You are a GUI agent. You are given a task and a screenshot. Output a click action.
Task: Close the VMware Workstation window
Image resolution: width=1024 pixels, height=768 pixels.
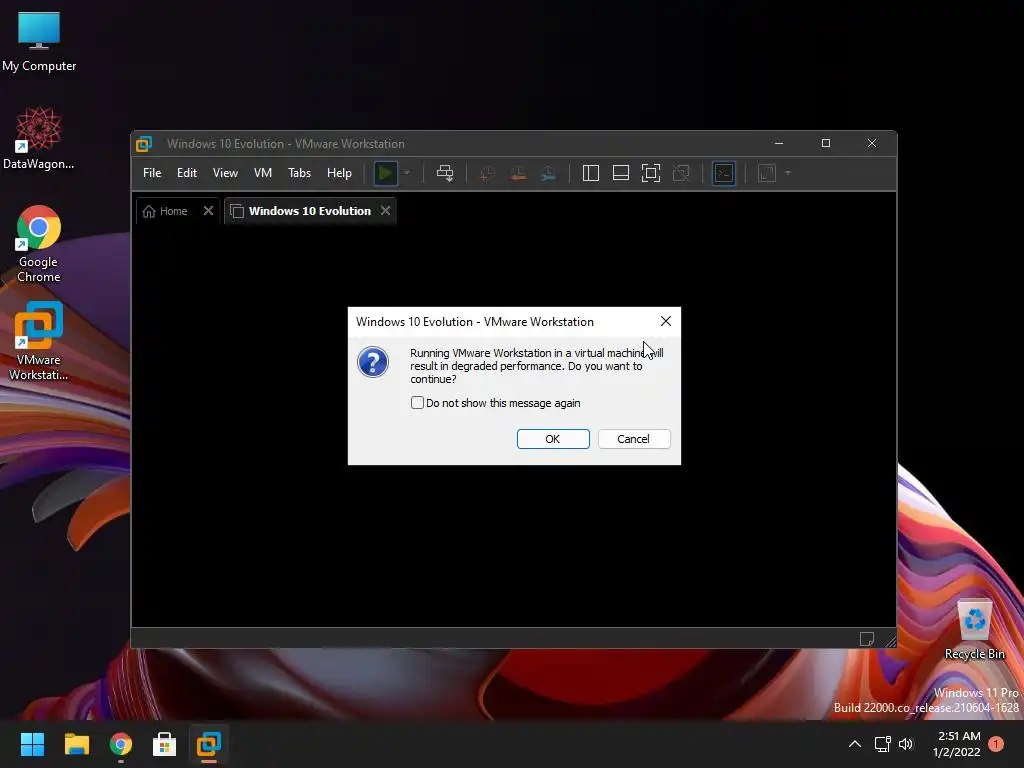[872, 143]
